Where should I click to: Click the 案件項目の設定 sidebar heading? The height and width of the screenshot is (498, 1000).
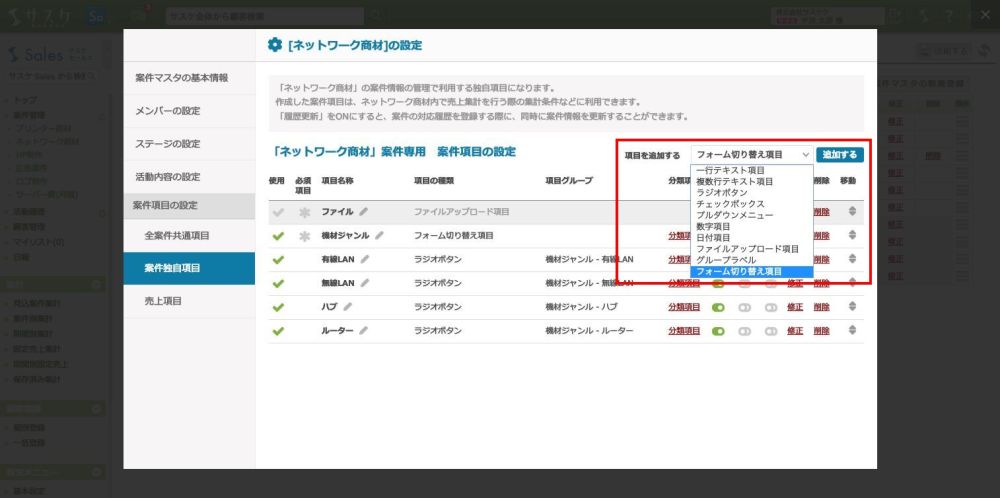pos(189,206)
